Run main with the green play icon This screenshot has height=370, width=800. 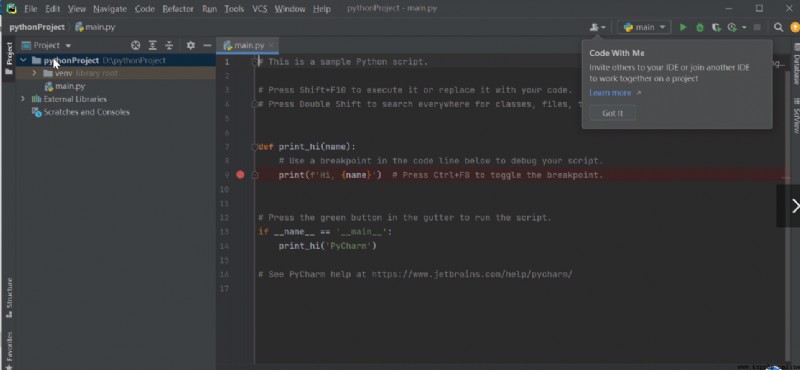coord(683,28)
